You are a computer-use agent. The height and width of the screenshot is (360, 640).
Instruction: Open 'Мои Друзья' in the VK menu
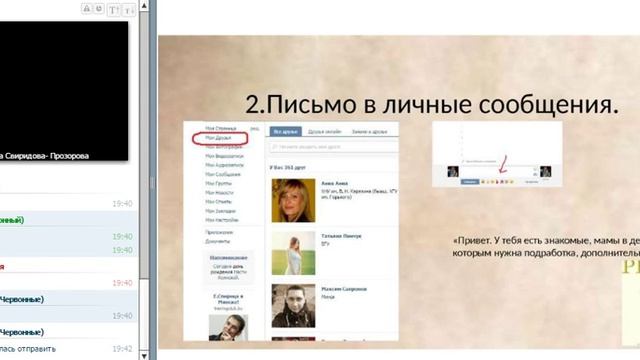pos(218,138)
